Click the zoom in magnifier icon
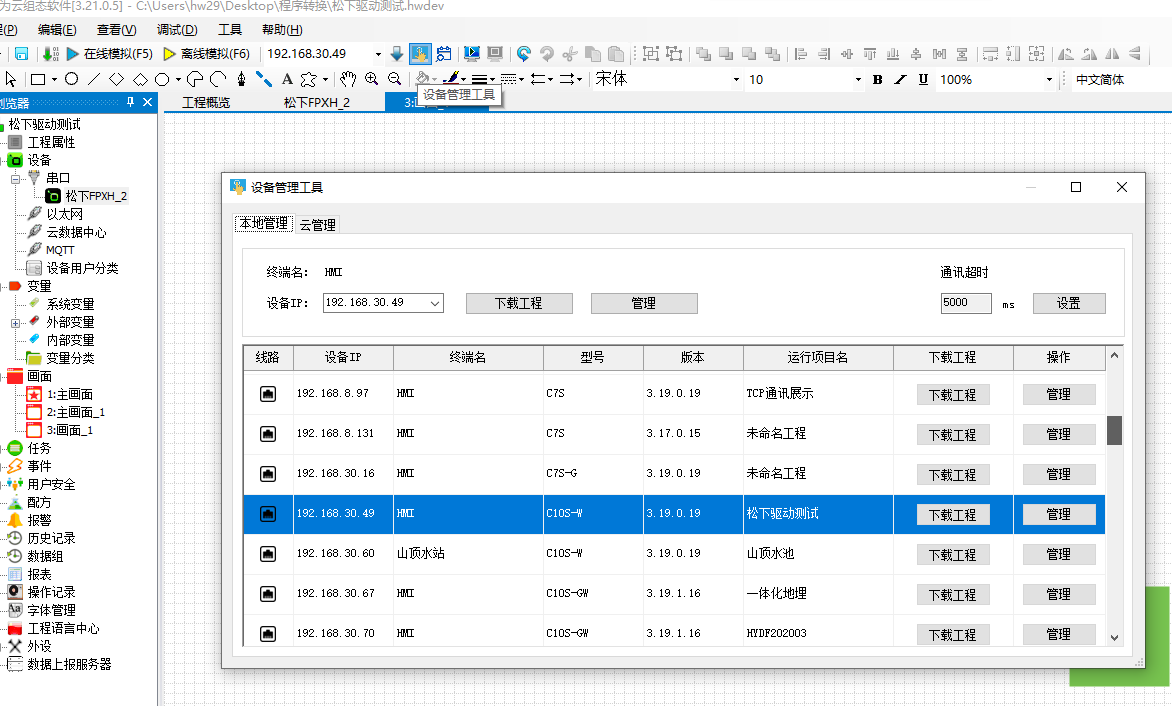The height and width of the screenshot is (706, 1172). pos(371,79)
